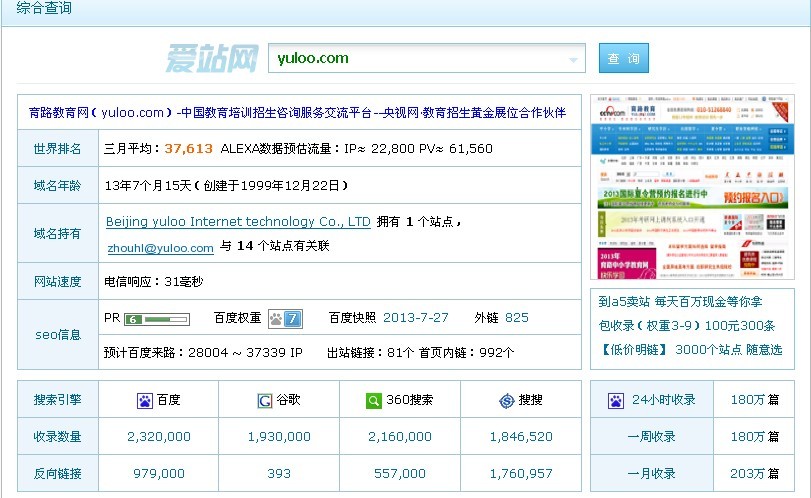Open the 百度快照 date 2013-7-27 link

point(416,318)
